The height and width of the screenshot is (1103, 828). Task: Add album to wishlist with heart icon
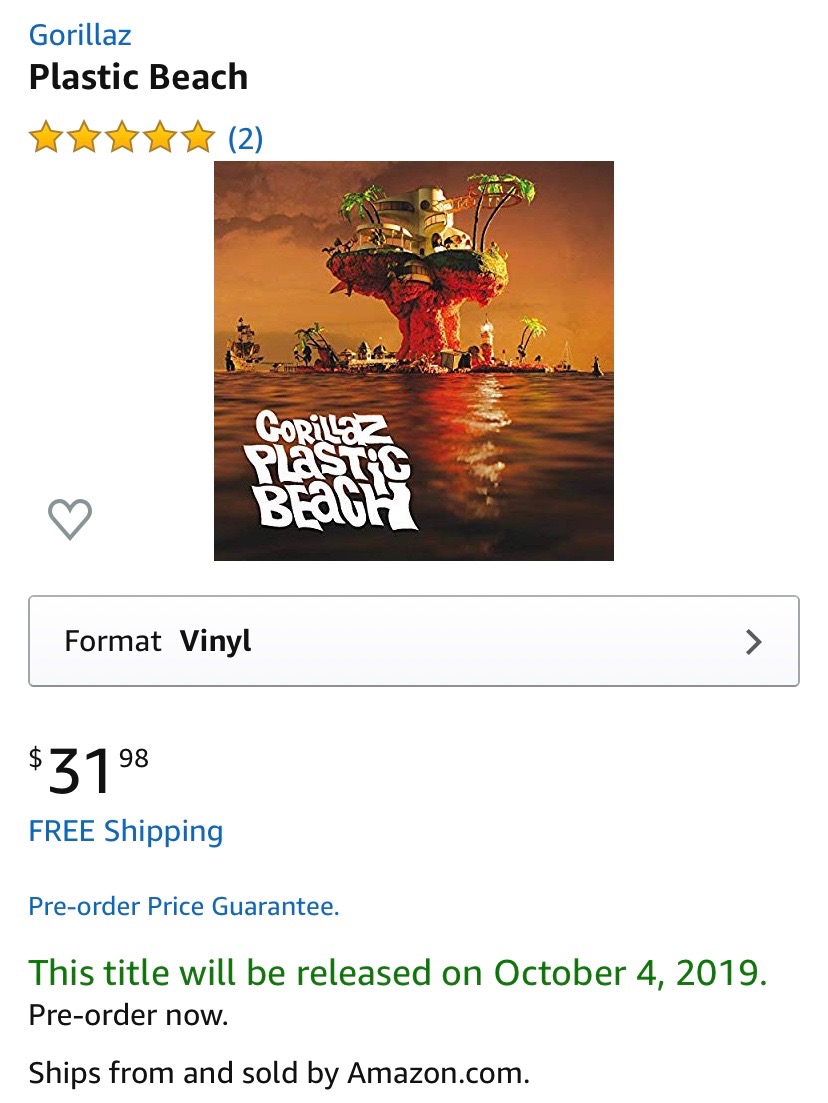[x=70, y=519]
